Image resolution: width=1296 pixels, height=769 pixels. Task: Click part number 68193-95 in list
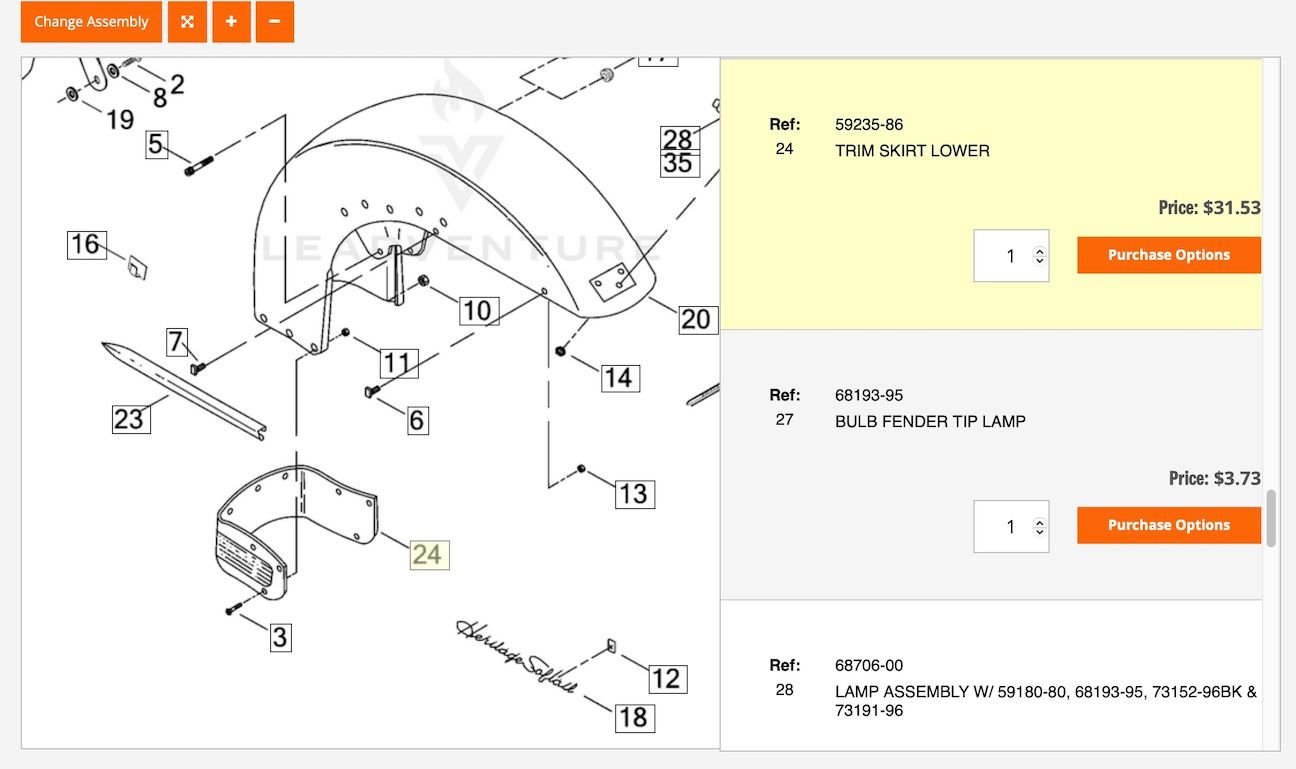[868, 395]
